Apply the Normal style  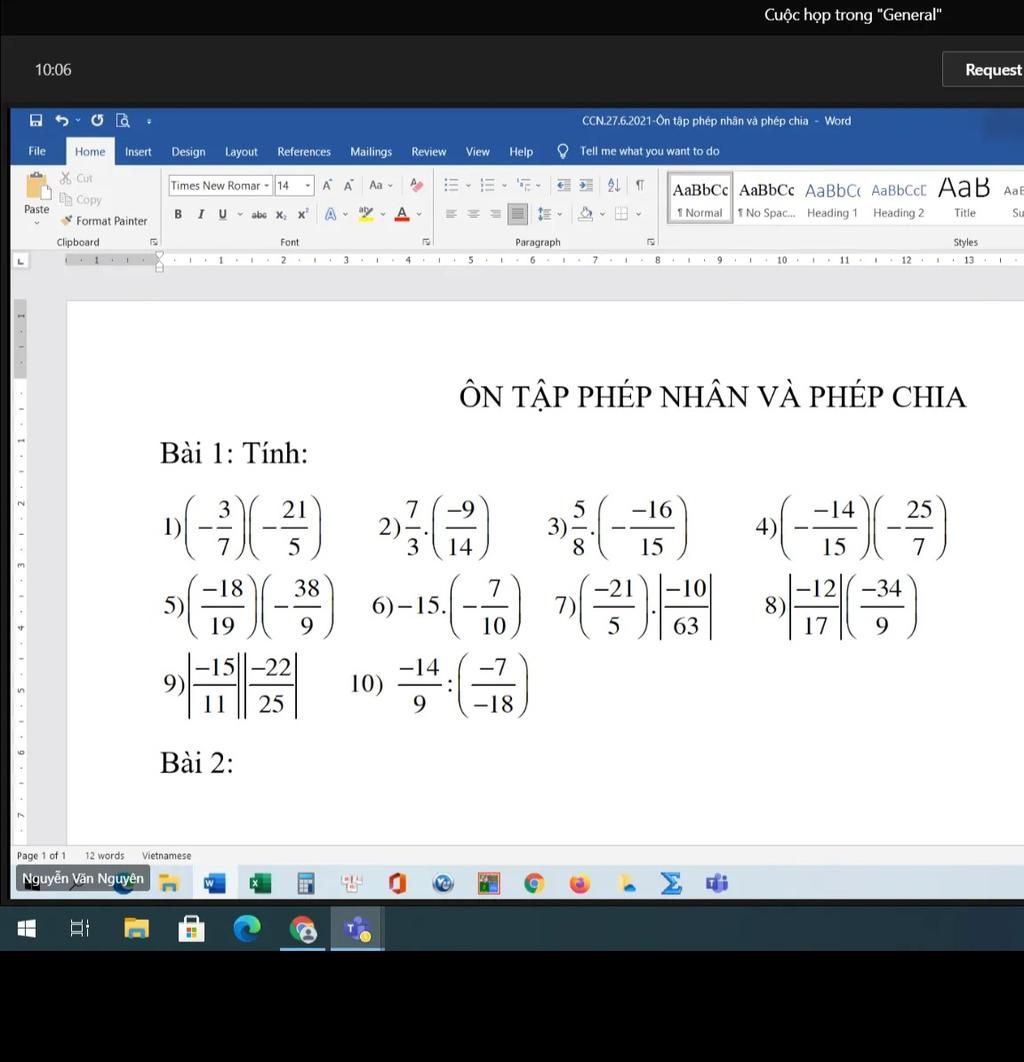pos(700,198)
